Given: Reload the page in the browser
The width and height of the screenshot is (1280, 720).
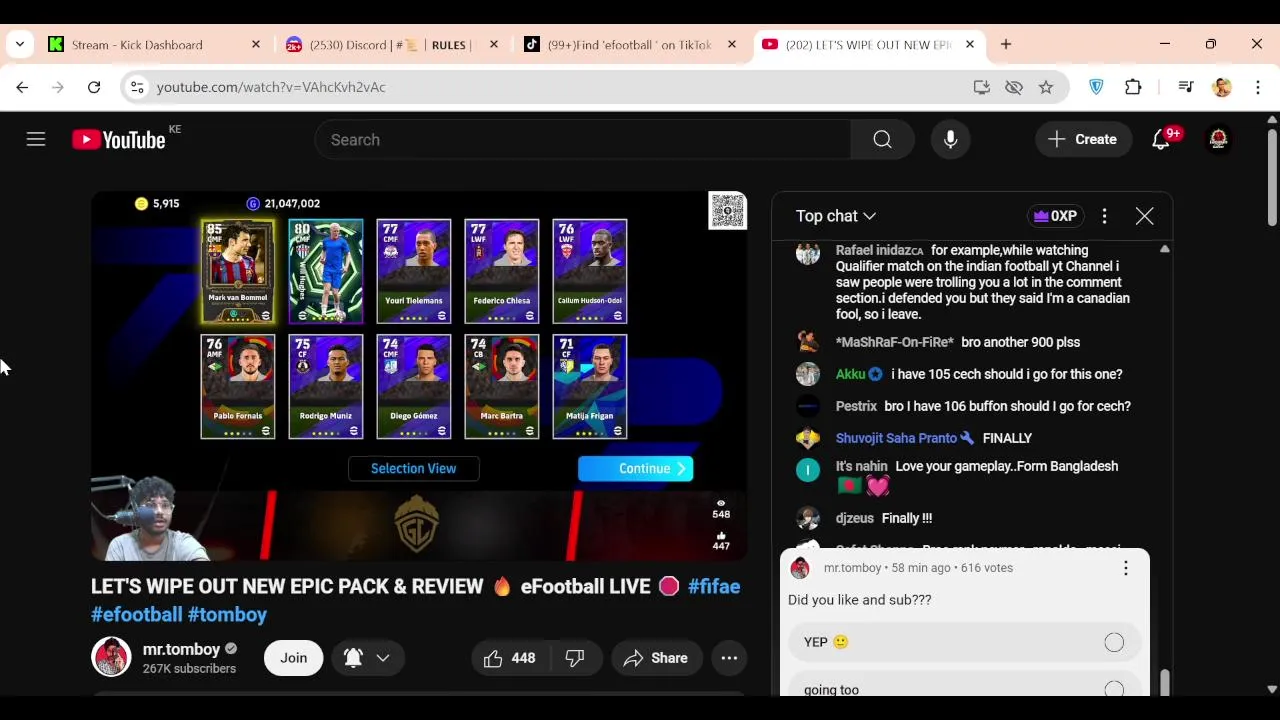Looking at the screenshot, I should coord(94,87).
